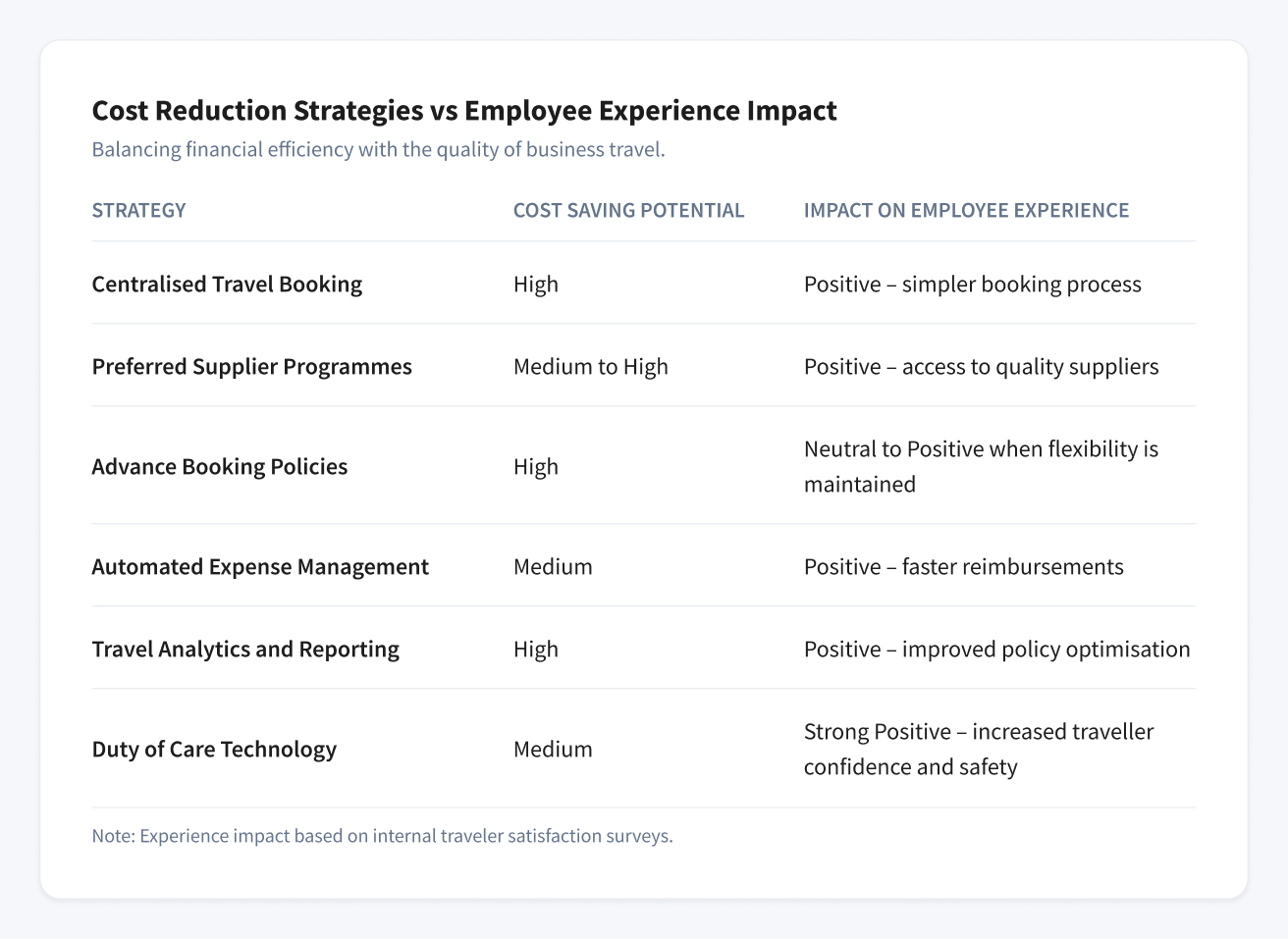Viewport: 1288px width, 939px height.
Task: Click 'Strong Positive – increased traveller confidence and safety' cell
Action: tap(979, 750)
